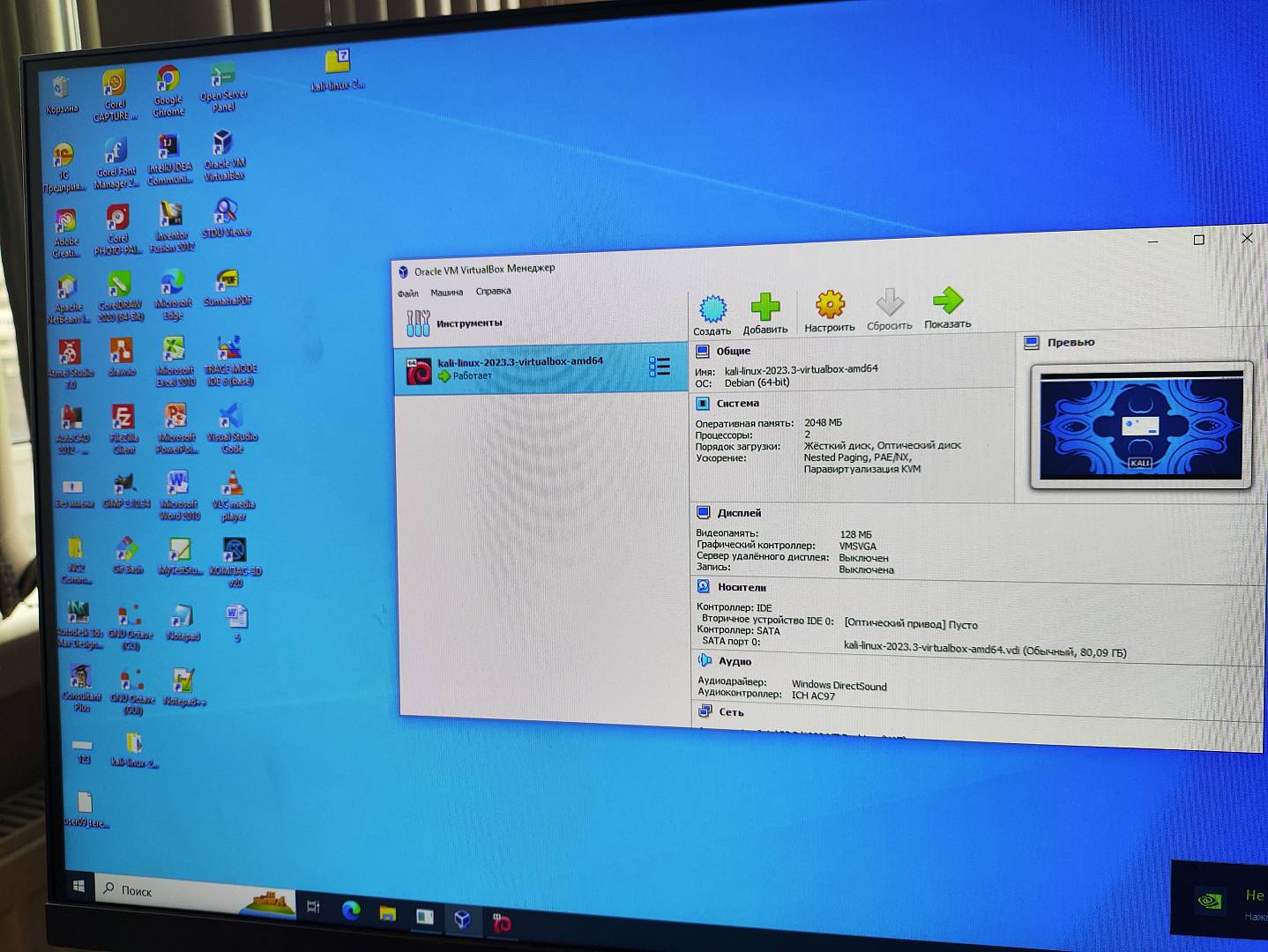Click the "VMSVGA" graphics controller value
Image resolution: width=1268 pixels, height=952 pixels.
858,547
